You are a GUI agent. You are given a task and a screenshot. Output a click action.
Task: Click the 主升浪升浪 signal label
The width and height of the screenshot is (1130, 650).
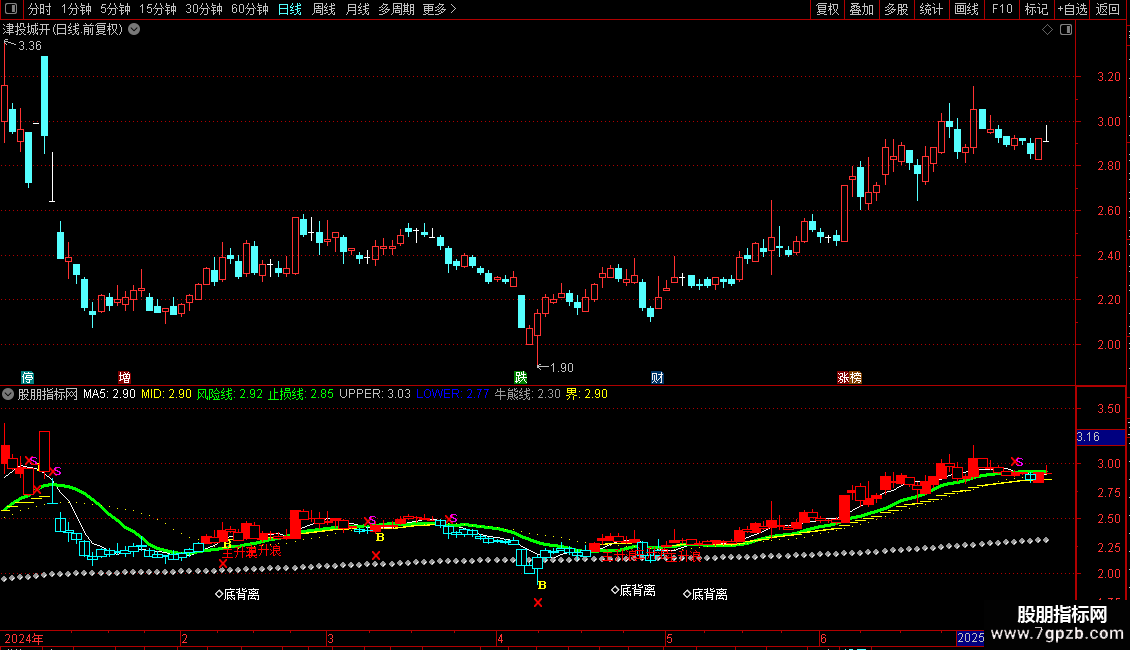252,551
